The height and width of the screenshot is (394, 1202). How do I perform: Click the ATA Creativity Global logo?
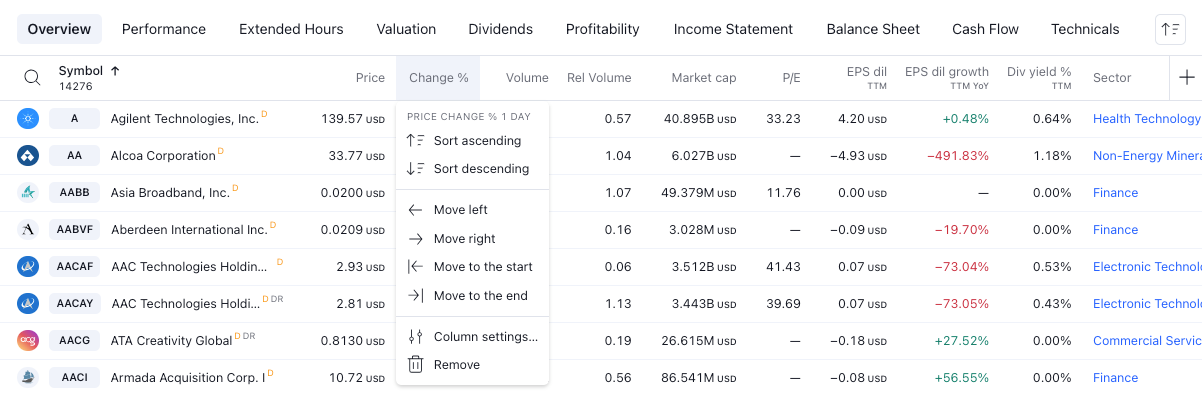[x=28, y=341]
